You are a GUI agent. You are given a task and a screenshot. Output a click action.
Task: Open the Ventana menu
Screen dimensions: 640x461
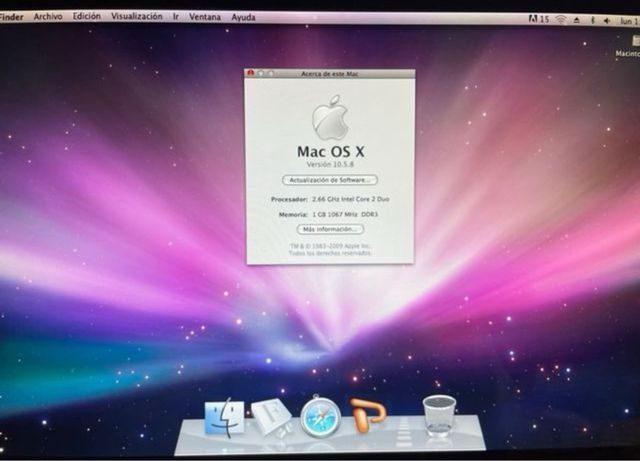pos(205,17)
